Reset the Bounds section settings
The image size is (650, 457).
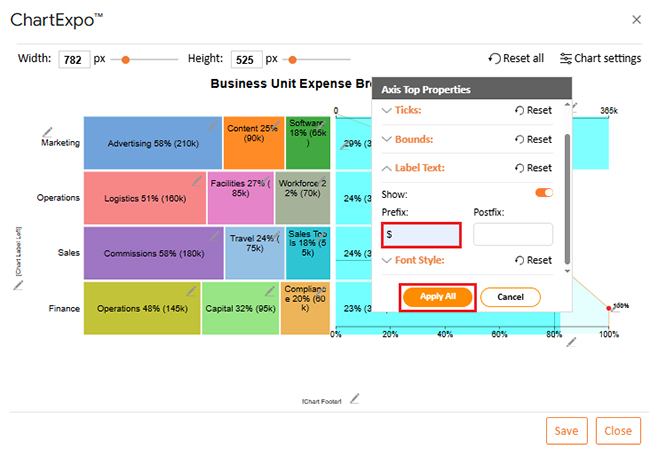pos(532,139)
